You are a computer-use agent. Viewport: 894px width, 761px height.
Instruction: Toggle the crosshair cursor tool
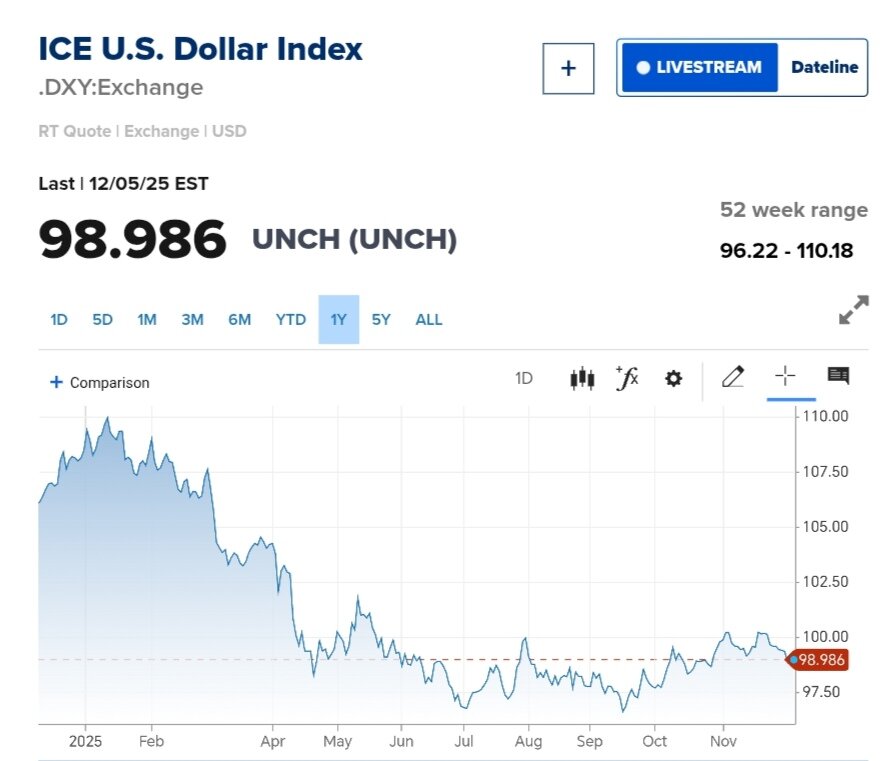click(786, 377)
